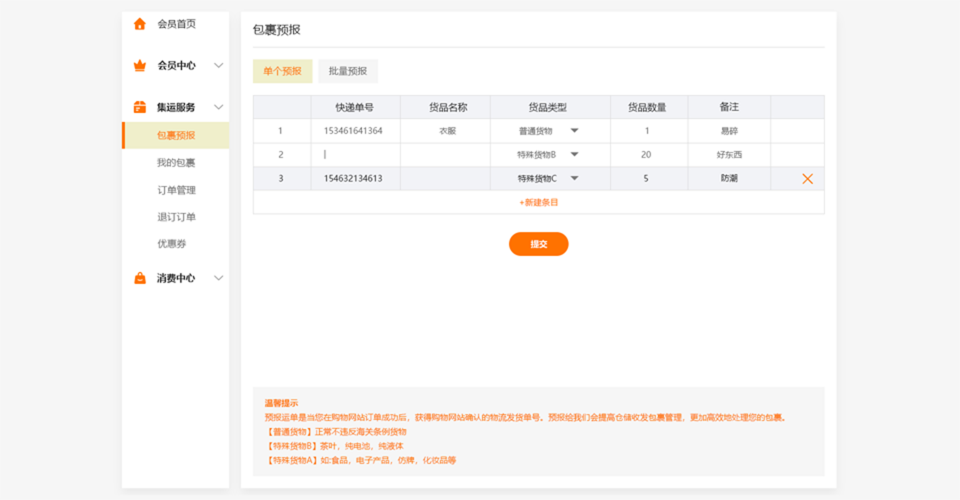
Task: Open the 特殊货物B type dropdown in row 2
Action: tap(574, 155)
